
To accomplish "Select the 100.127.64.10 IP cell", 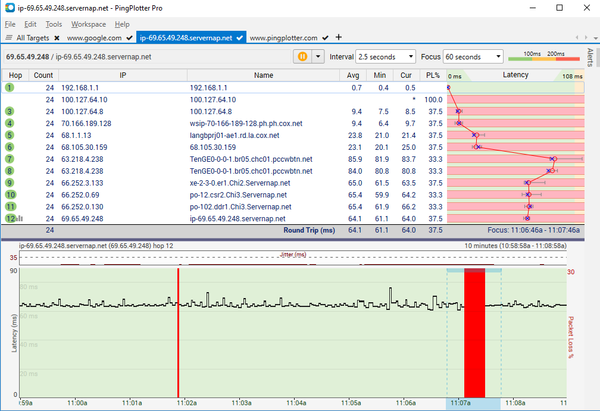I will pyautogui.click(x=84, y=99).
